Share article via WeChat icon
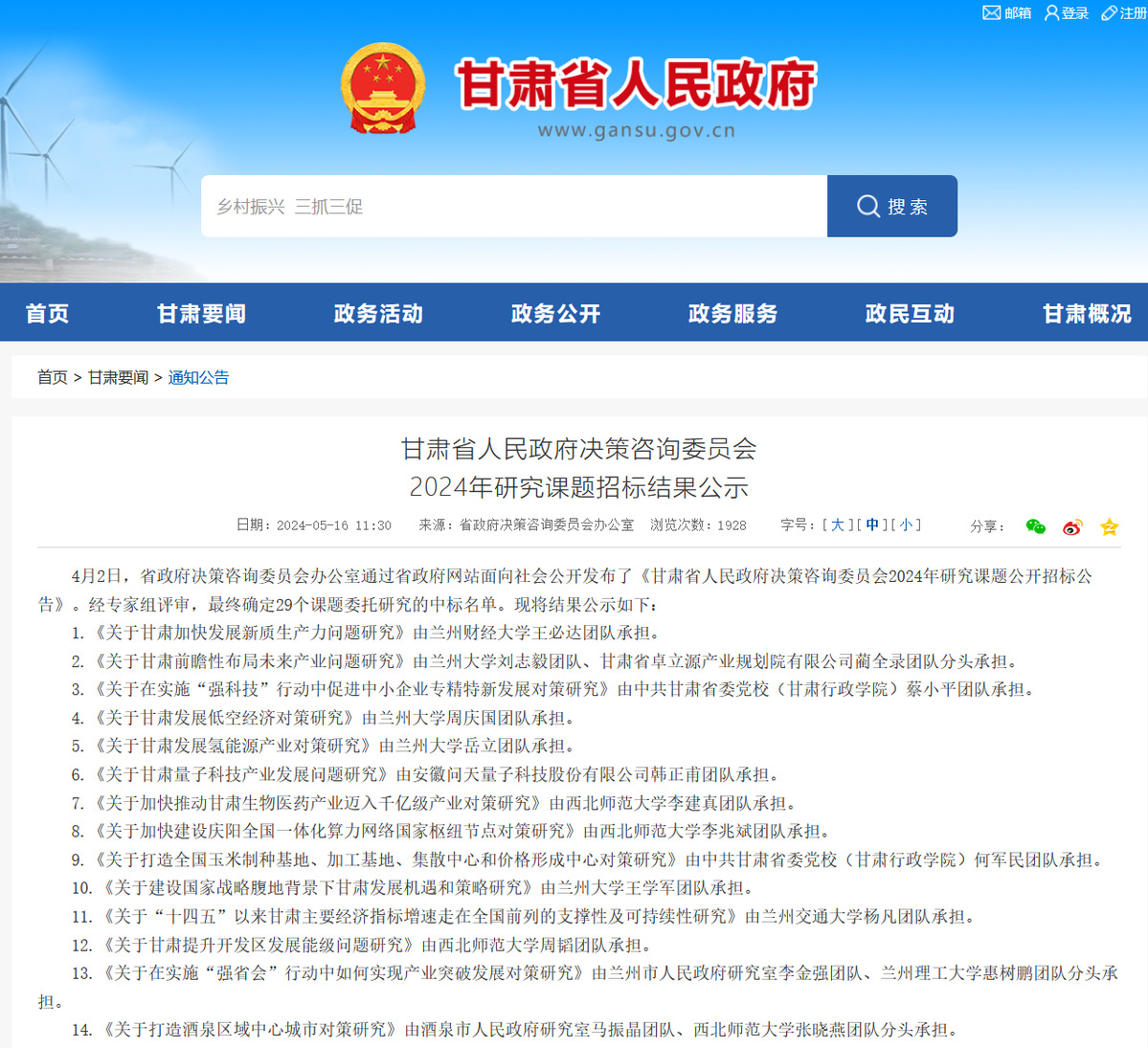1148x1048 pixels. tap(1035, 526)
